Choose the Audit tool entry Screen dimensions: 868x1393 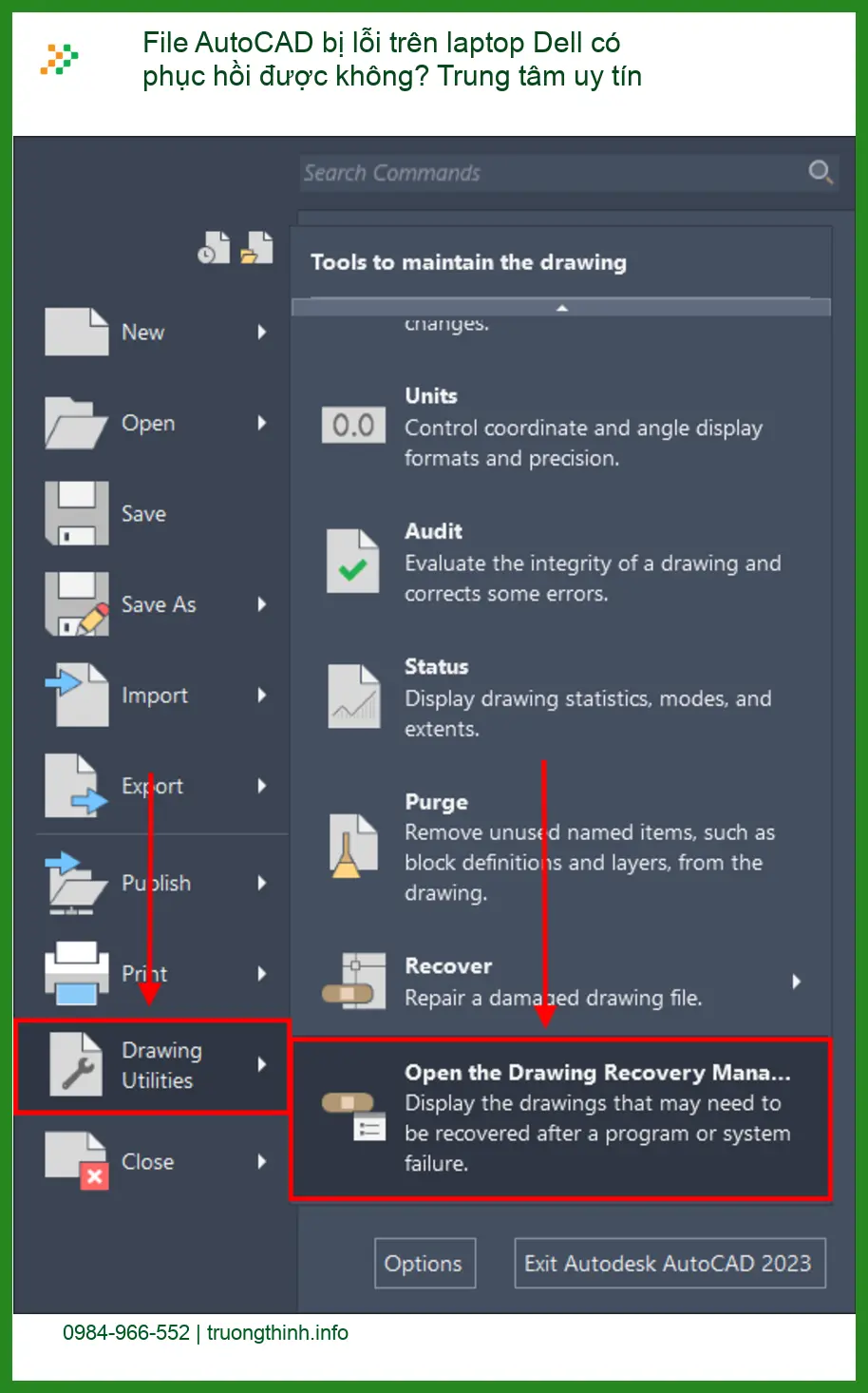(x=561, y=562)
